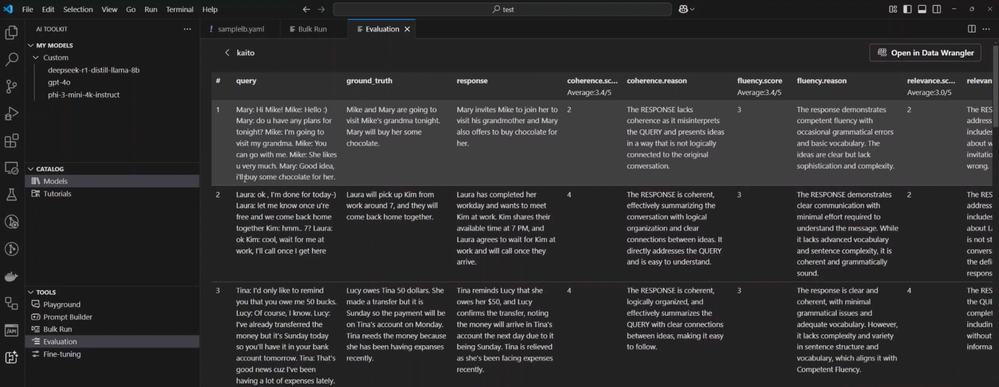Screen dimensions: 999x387
Task: Click the query column header
Action: tap(246, 81)
